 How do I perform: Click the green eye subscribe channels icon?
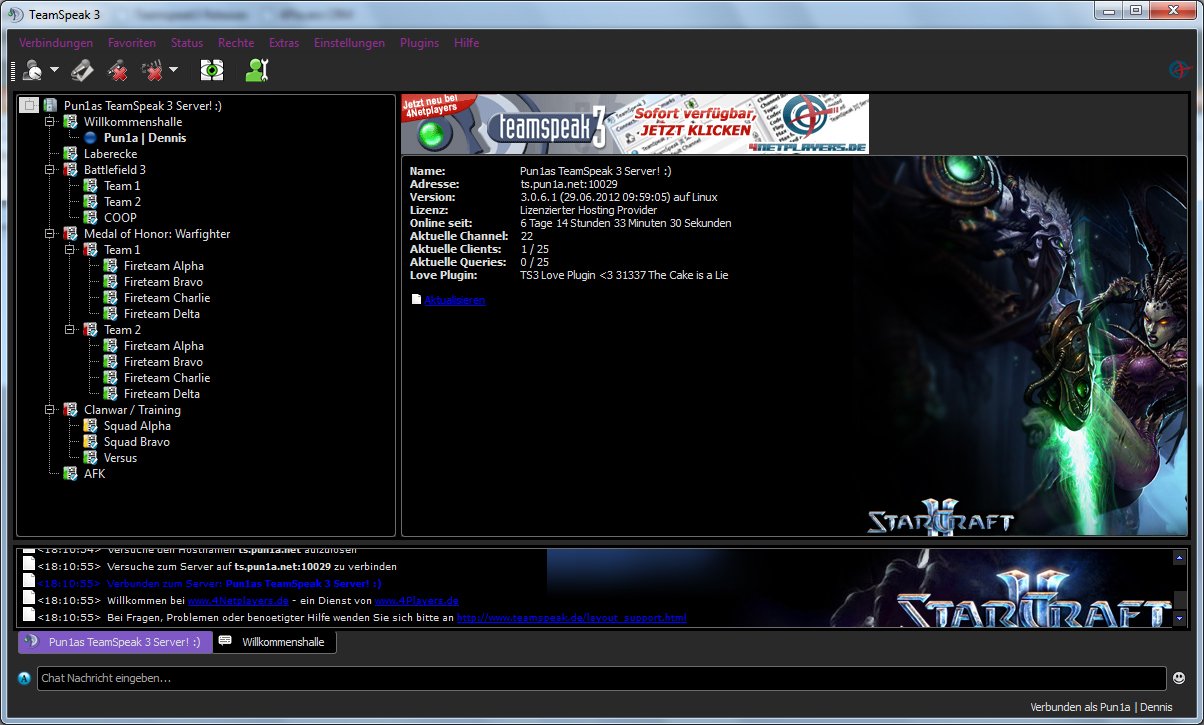coord(211,70)
